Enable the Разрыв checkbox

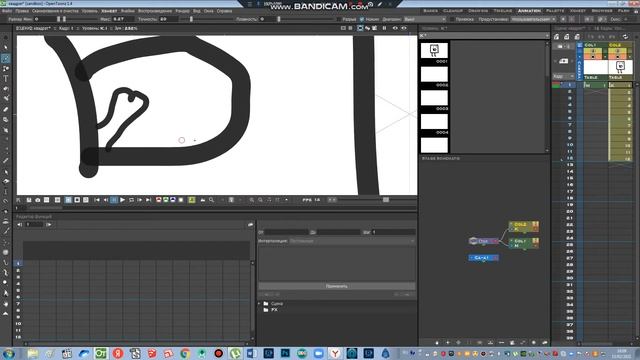tap(339, 19)
